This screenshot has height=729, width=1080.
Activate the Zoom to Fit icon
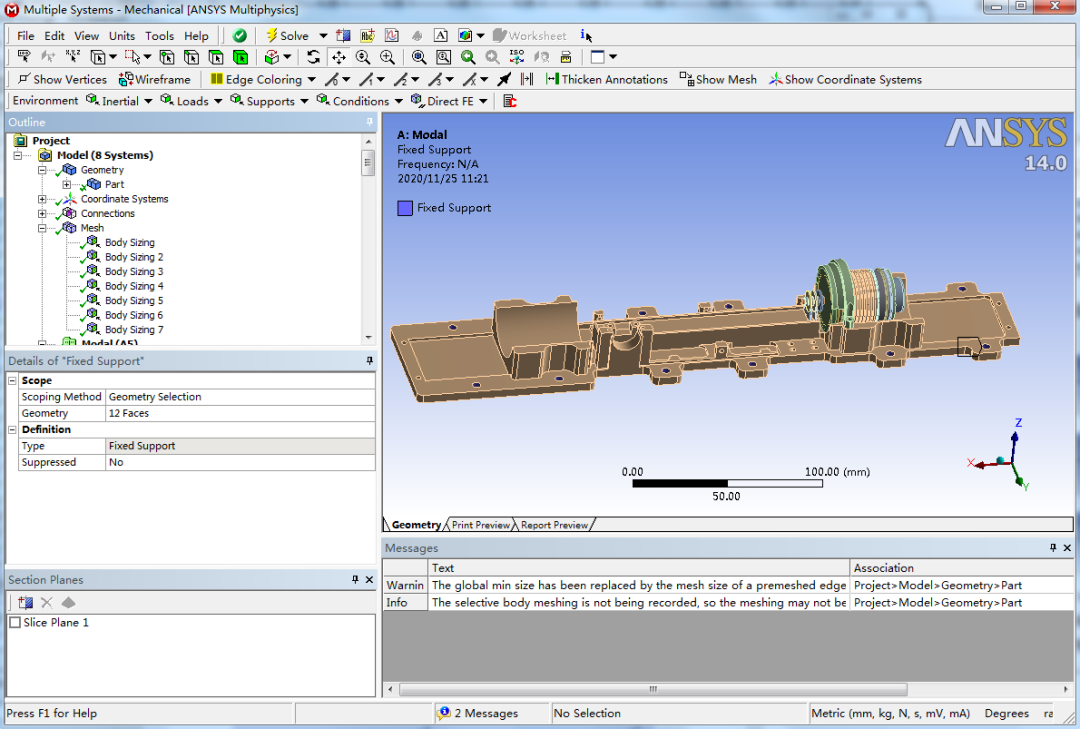tap(443, 57)
